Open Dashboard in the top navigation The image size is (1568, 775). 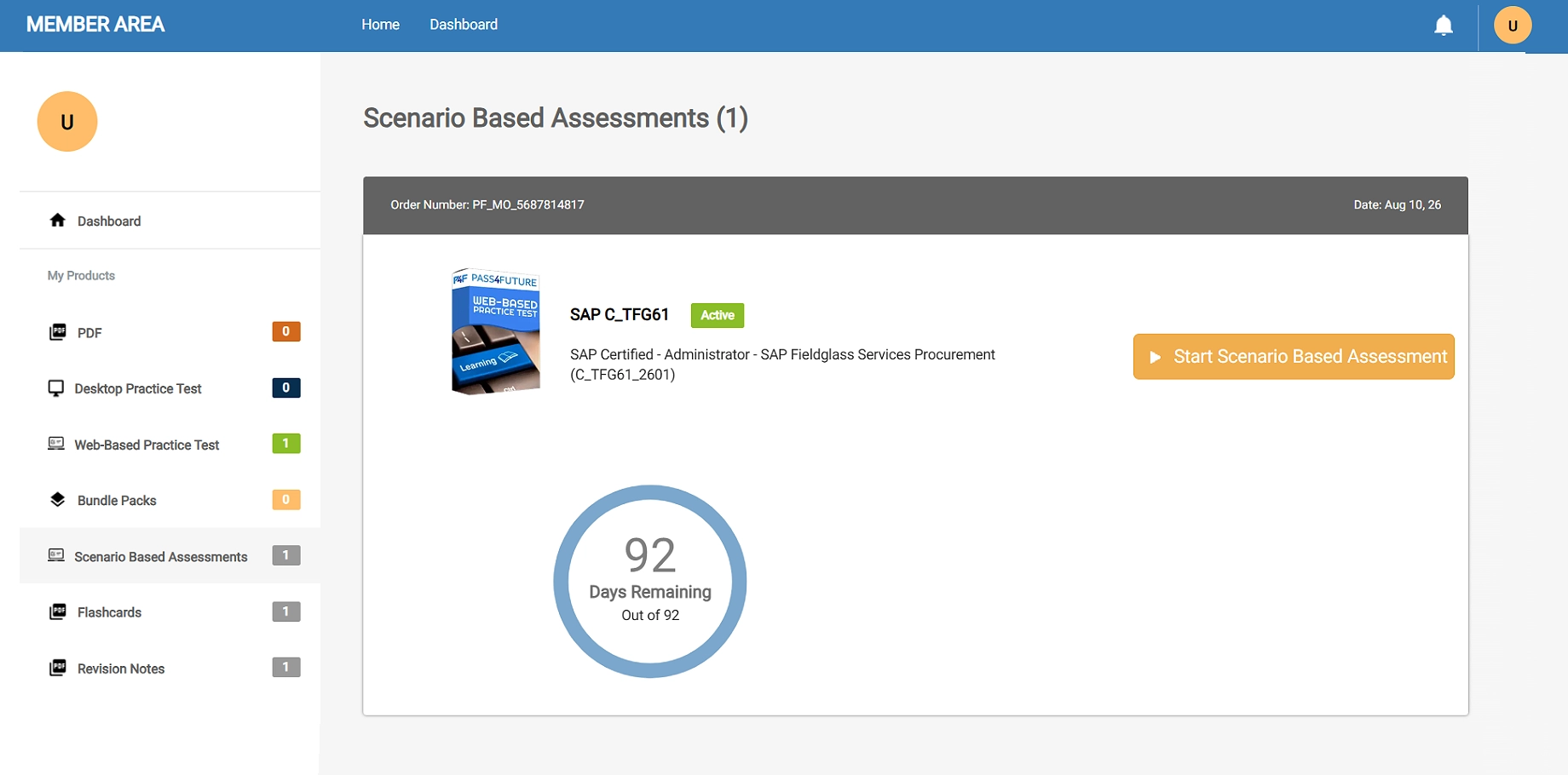(x=464, y=25)
